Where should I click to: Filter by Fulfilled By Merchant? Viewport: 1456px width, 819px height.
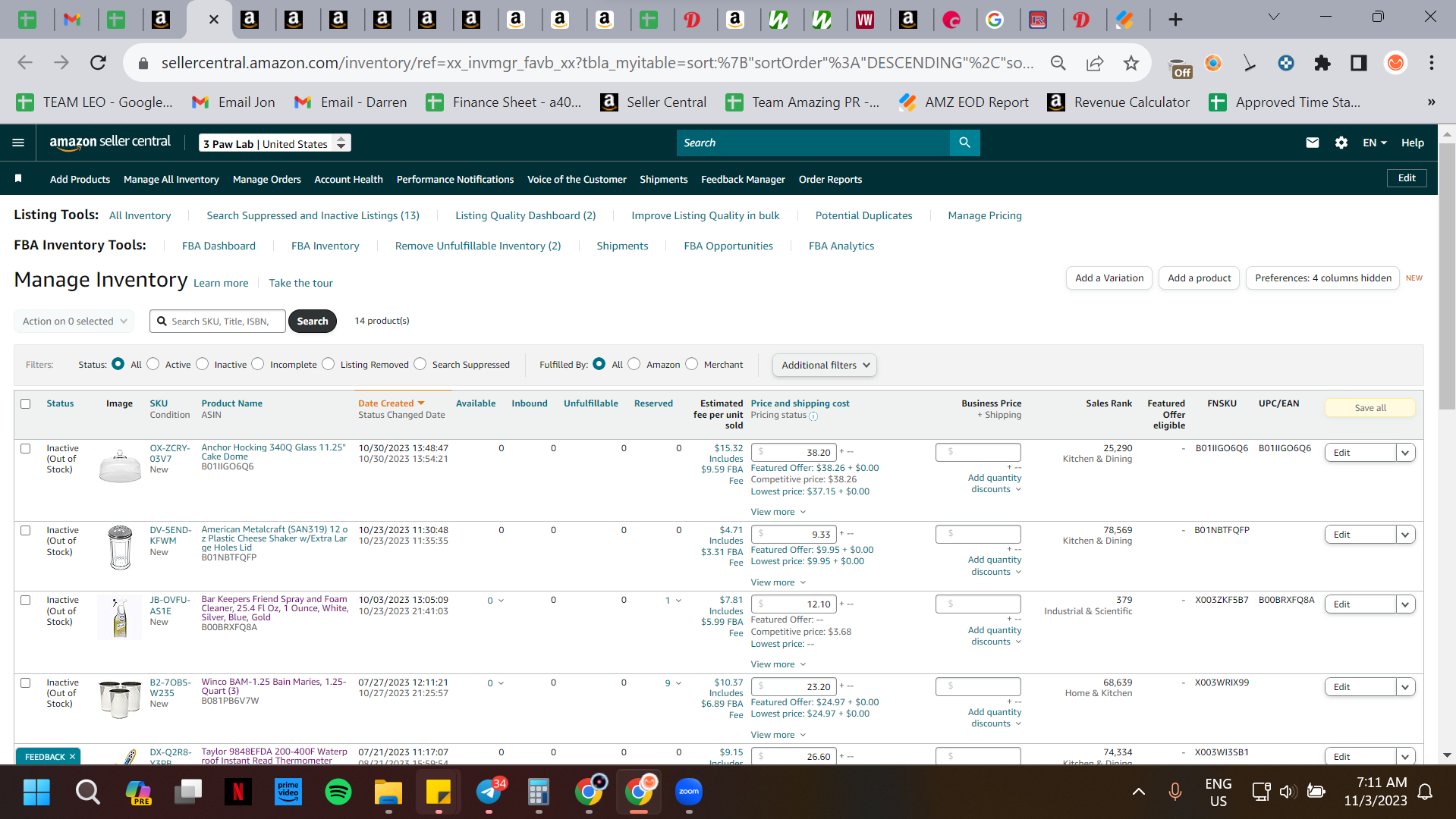point(692,364)
